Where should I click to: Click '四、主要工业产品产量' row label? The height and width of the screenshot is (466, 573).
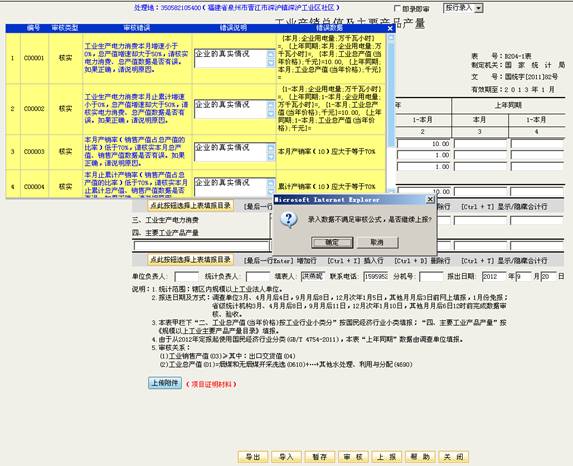[166, 233]
